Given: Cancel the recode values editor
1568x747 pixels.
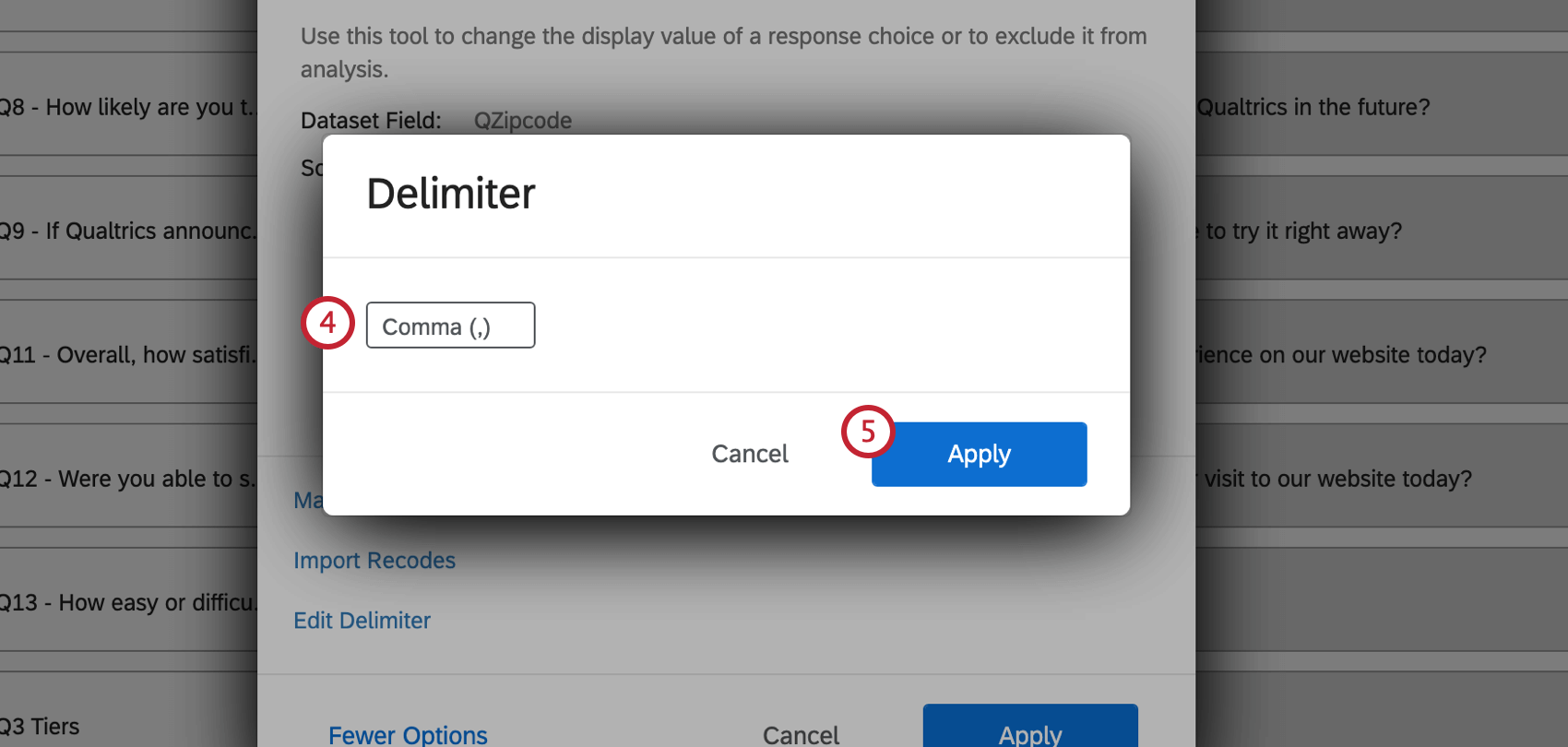Looking at the screenshot, I should point(800,733).
